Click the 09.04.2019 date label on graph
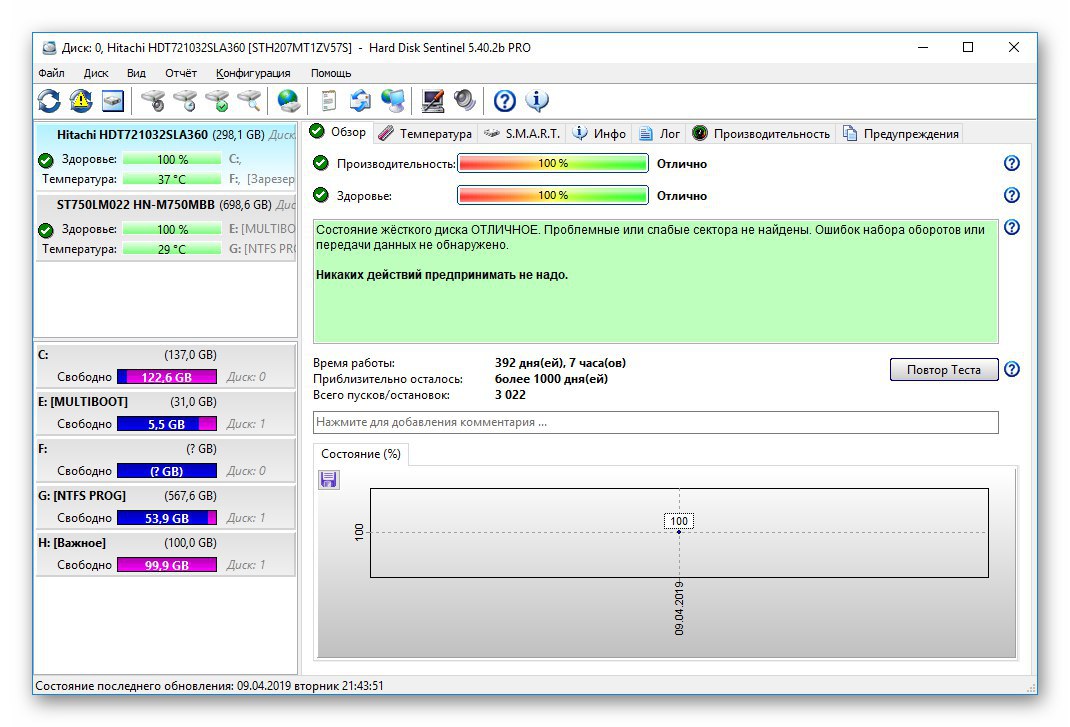 point(679,608)
